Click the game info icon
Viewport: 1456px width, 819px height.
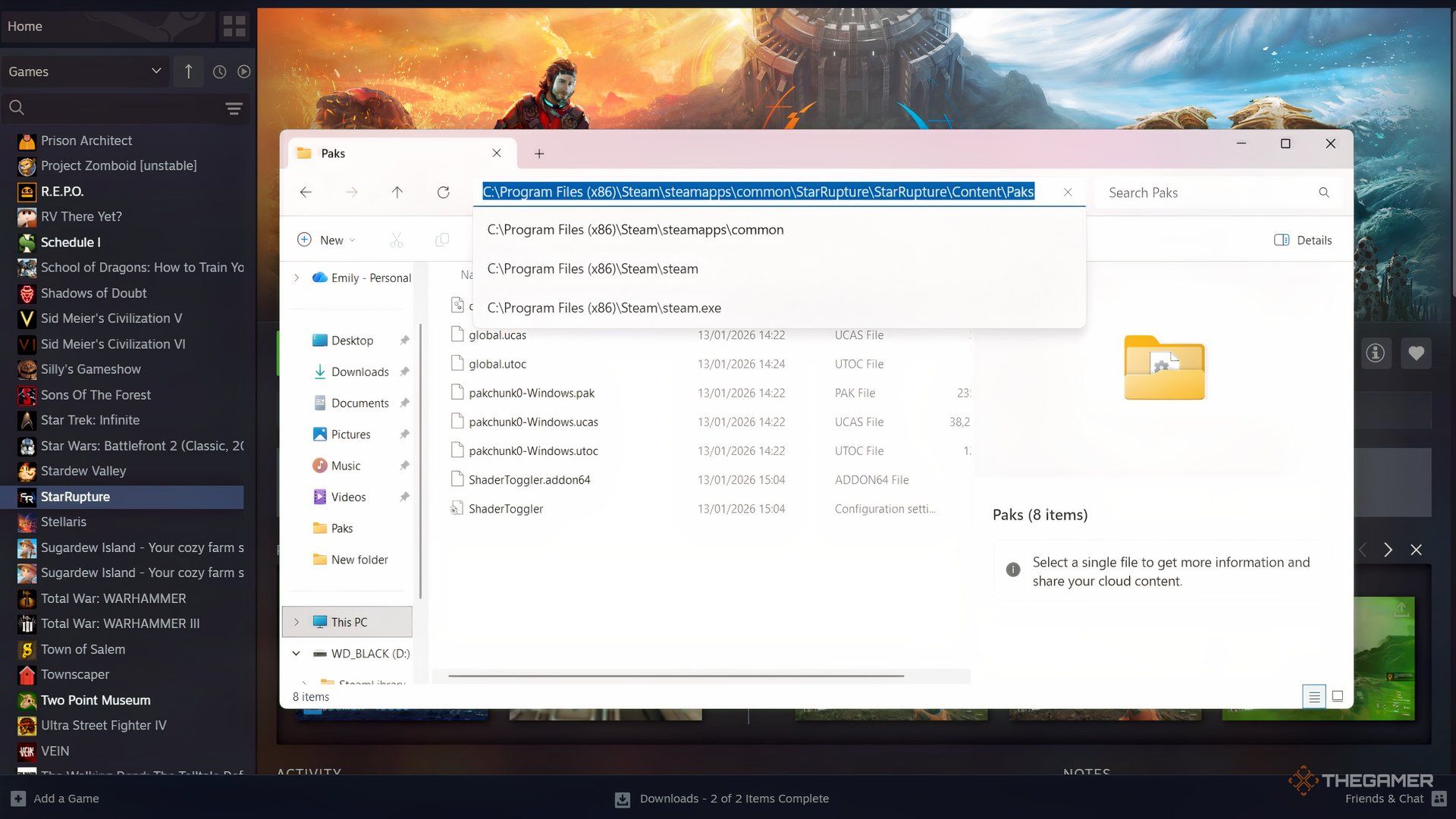coord(1375,353)
